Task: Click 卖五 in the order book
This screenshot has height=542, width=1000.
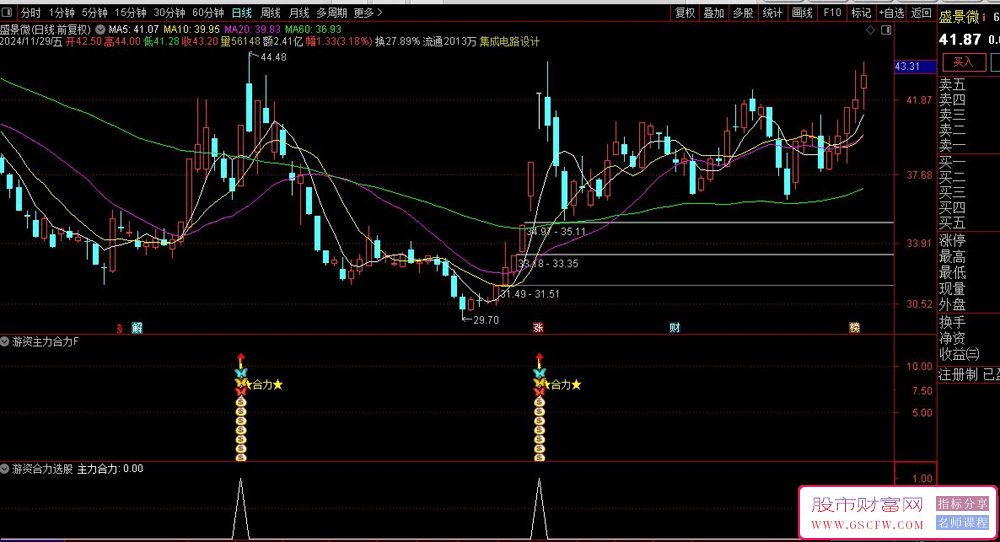Action: (953, 84)
